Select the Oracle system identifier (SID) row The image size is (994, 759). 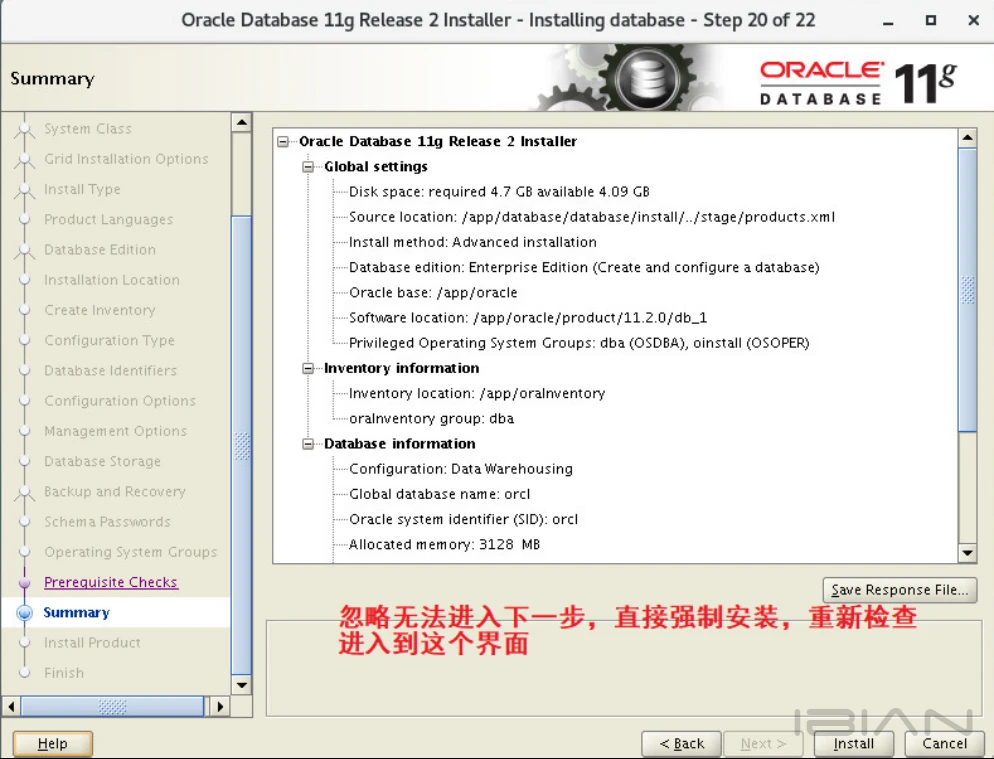tap(464, 519)
